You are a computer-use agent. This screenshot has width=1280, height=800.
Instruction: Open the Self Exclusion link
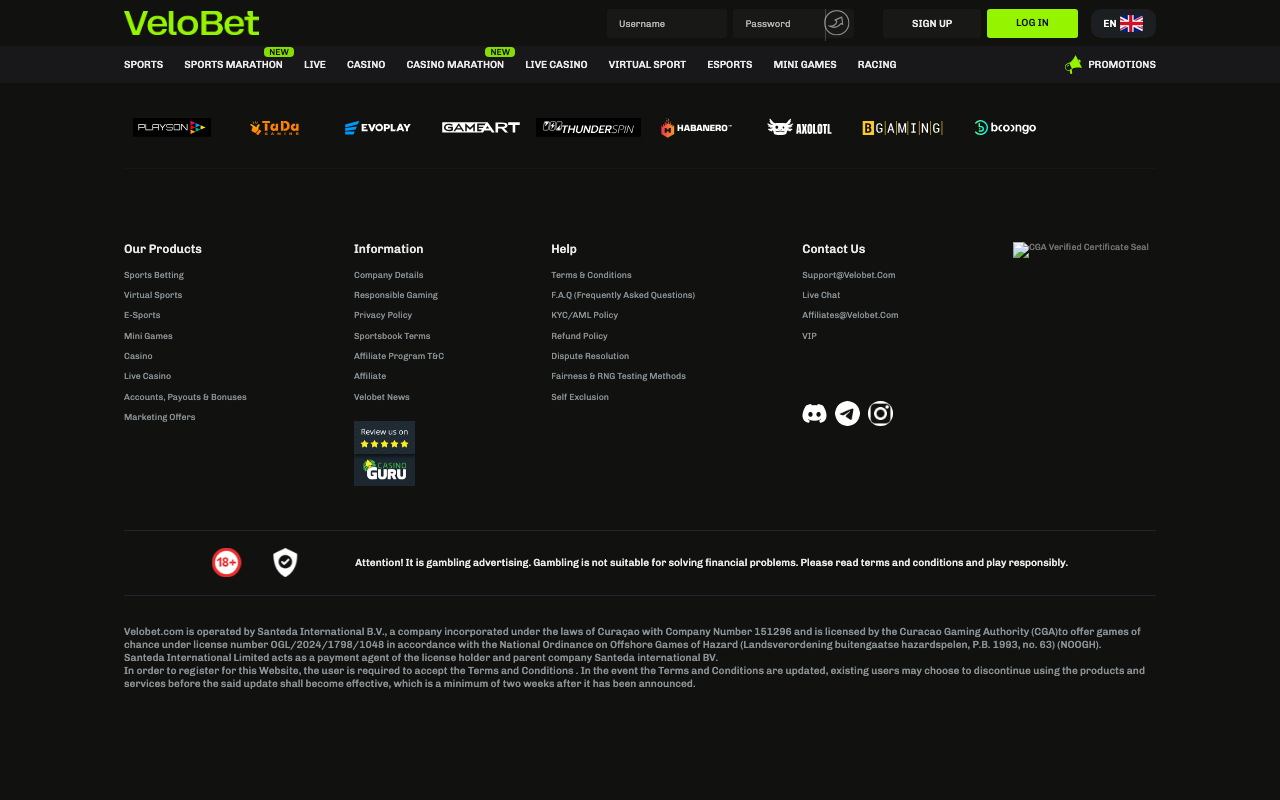click(x=580, y=397)
